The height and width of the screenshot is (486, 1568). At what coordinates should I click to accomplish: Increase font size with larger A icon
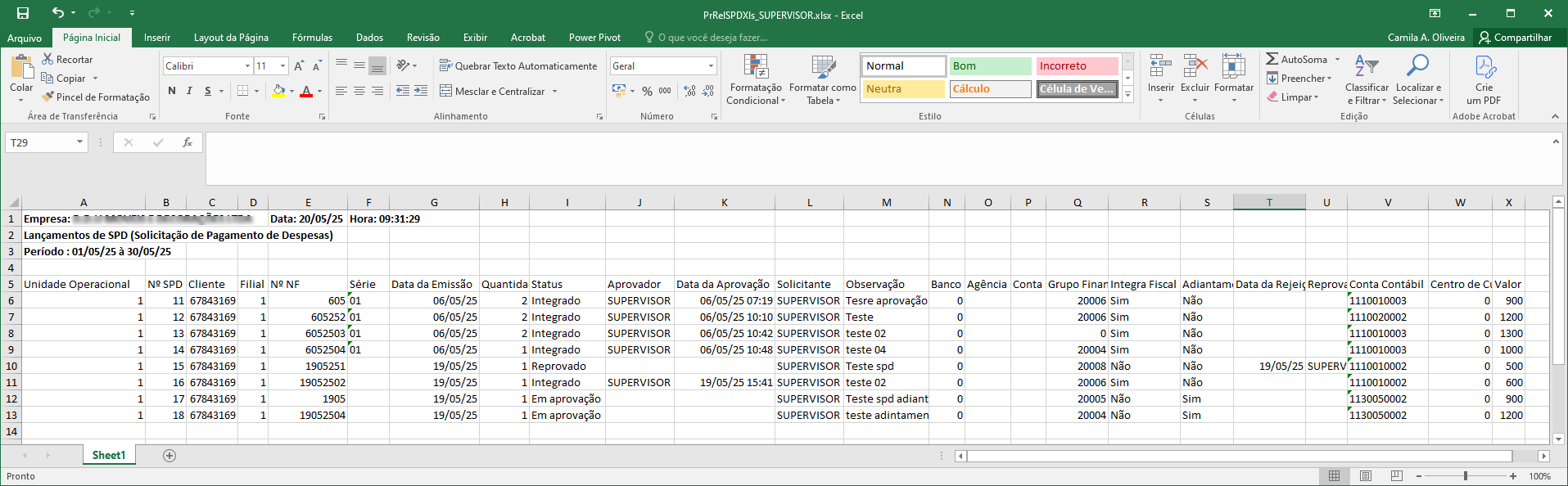click(x=299, y=66)
